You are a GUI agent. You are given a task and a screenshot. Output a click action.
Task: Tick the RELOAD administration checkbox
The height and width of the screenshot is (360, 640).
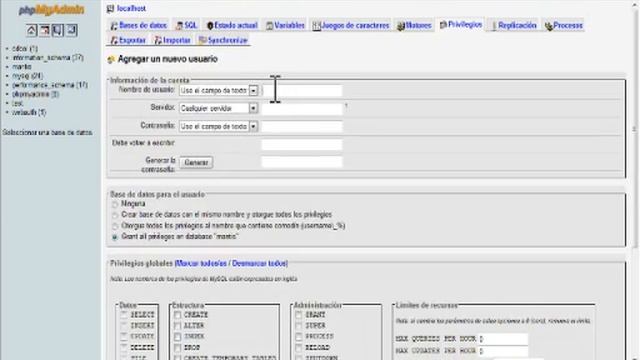[299, 348]
